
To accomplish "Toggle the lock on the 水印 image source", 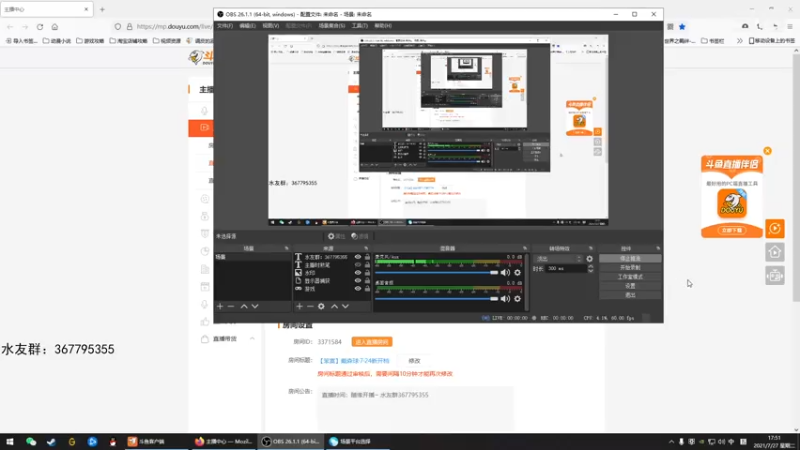I will pyautogui.click(x=367, y=273).
